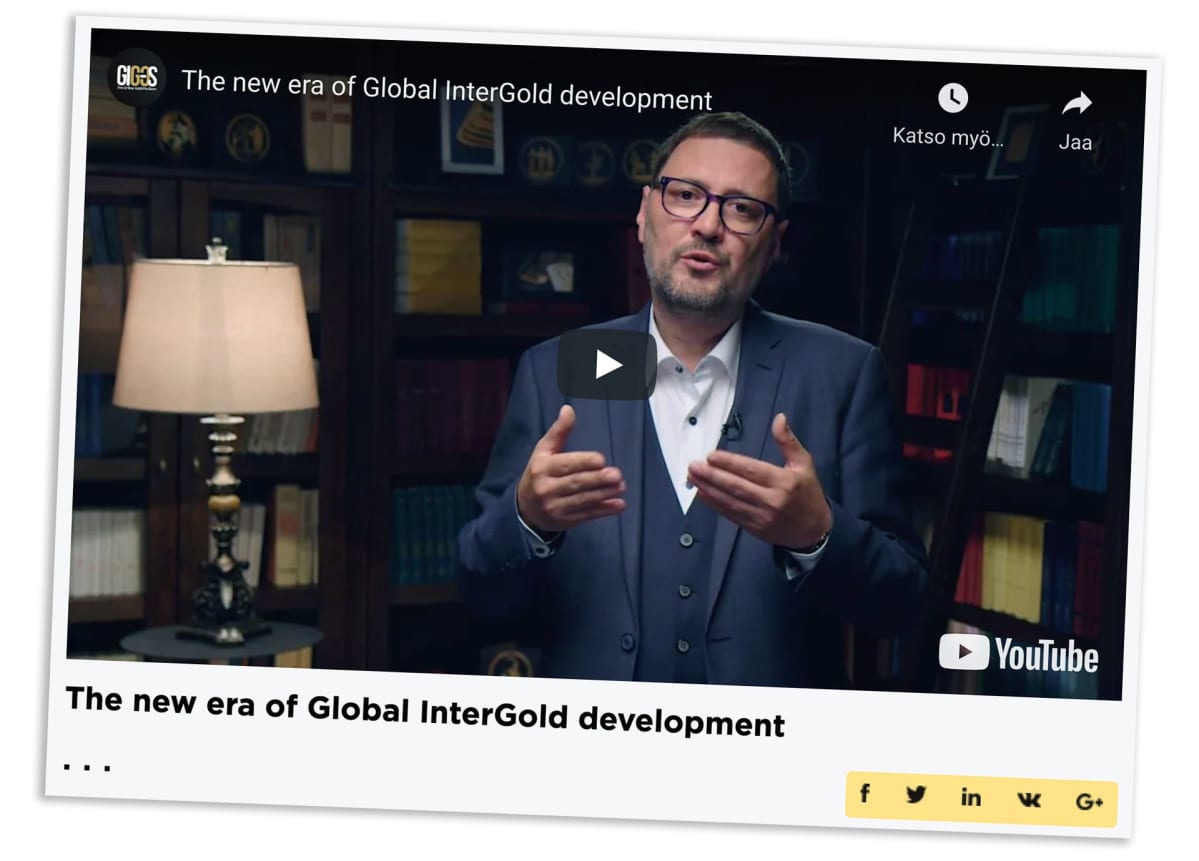The width and height of the screenshot is (1199, 861).
Task: Play the Global InterGold video
Action: [x=607, y=364]
